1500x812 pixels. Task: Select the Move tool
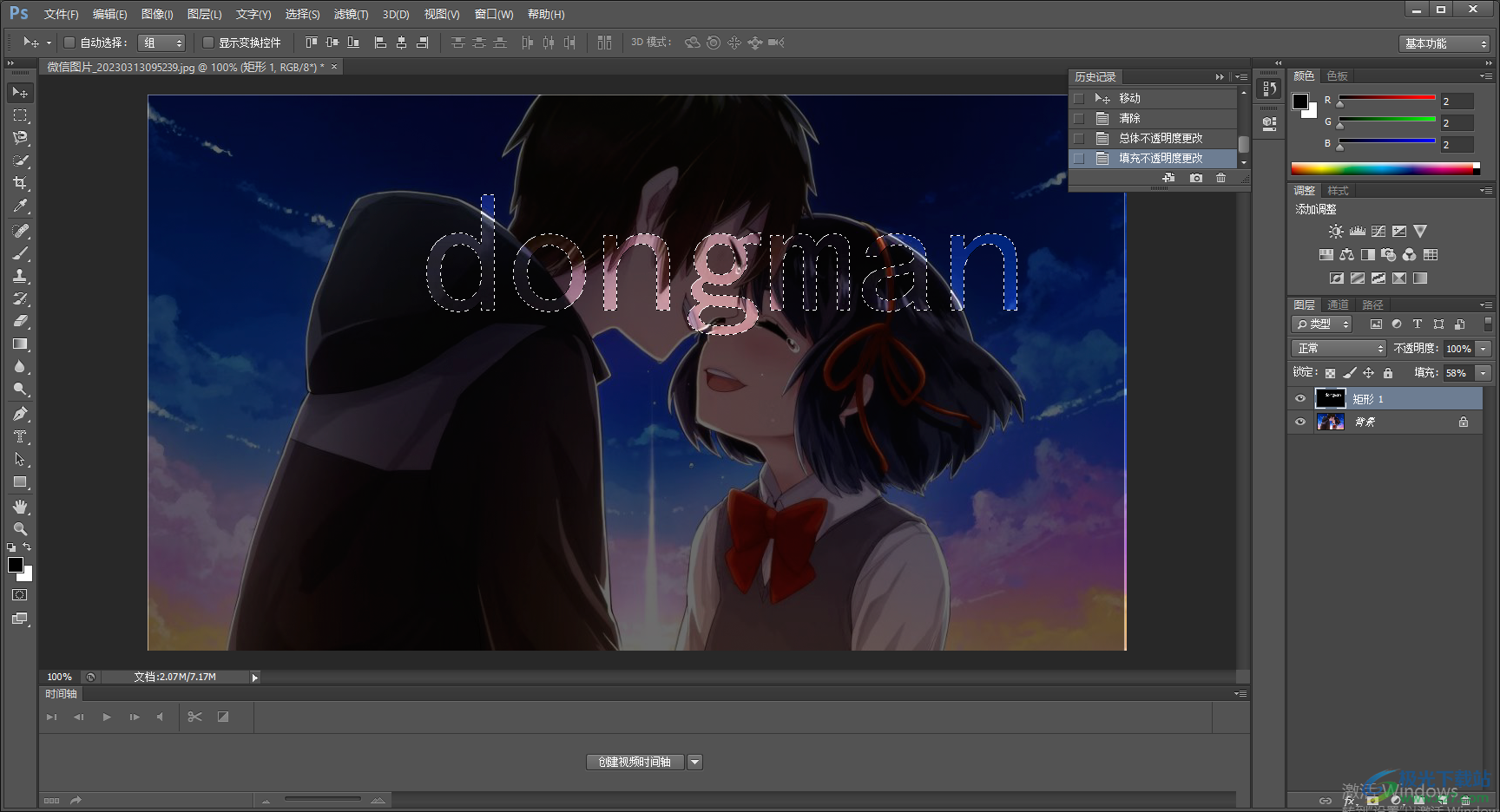point(20,92)
